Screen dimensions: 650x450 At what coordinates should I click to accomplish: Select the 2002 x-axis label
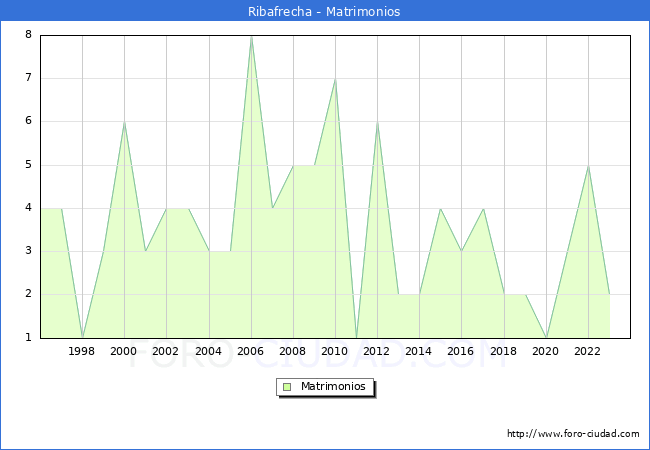(x=165, y=351)
